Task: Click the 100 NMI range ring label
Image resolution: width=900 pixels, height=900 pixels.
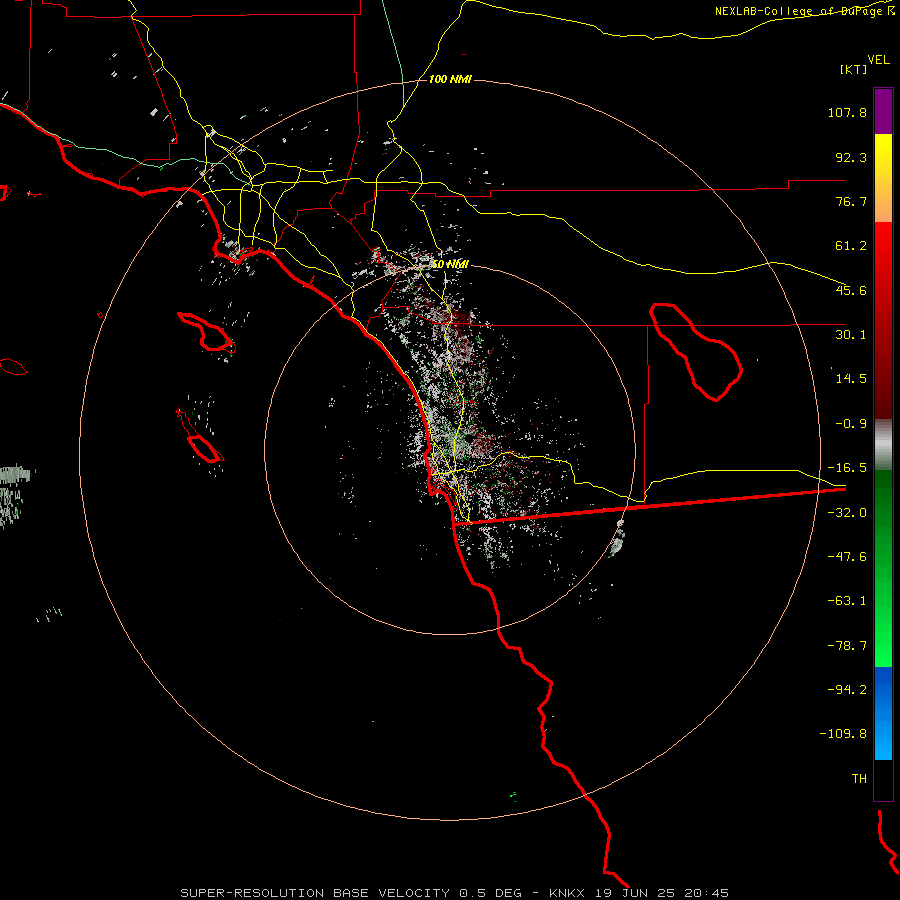Action: [451, 79]
